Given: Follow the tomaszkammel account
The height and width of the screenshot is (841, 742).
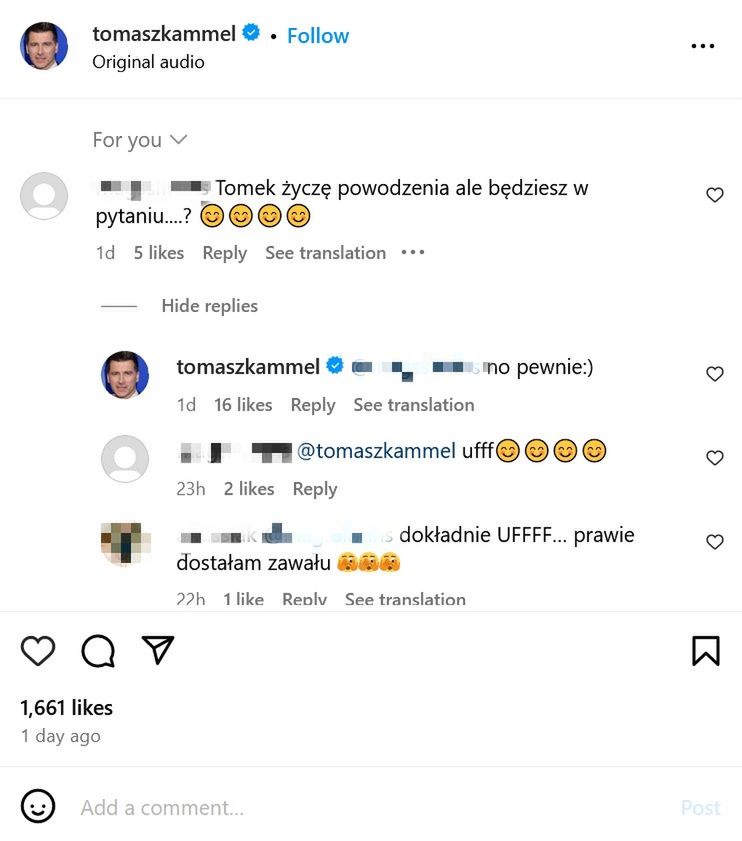Looking at the screenshot, I should tap(318, 35).
